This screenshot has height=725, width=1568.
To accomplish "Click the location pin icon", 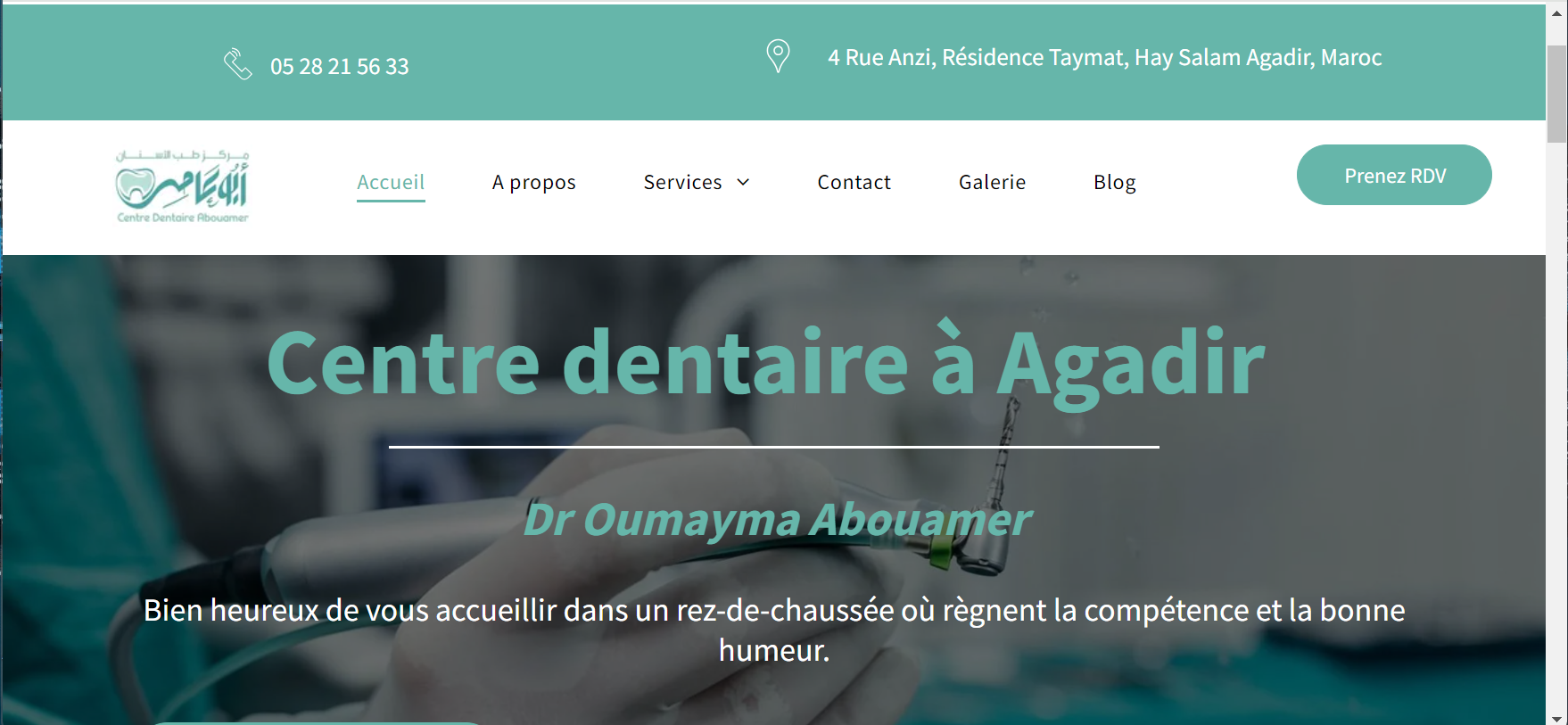I will tap(778, 56).
